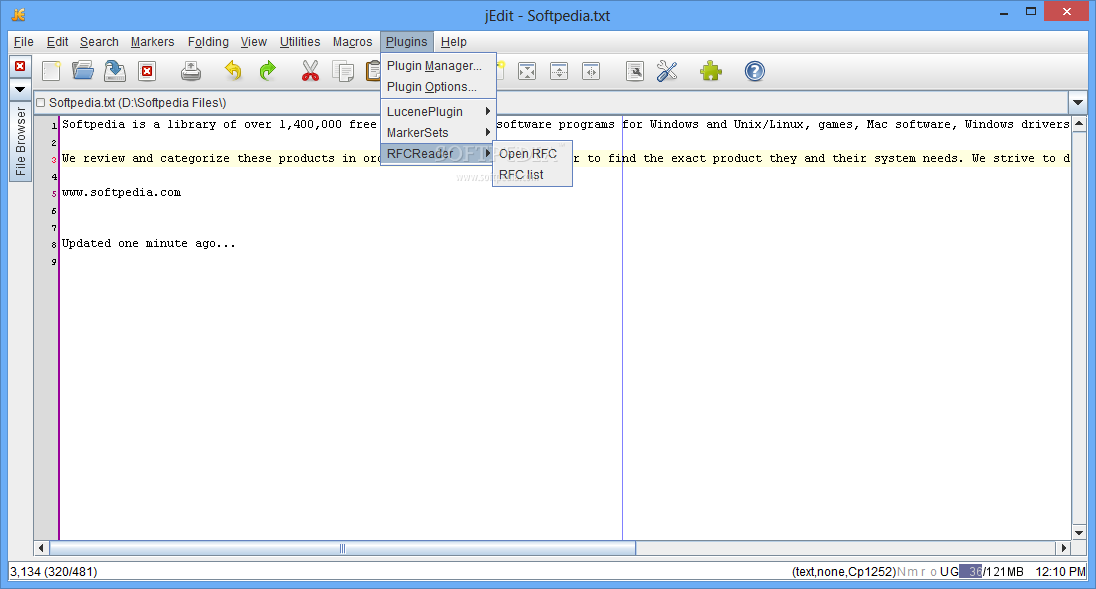Click vertical scrollbar down arrow

pos(1079,533)
